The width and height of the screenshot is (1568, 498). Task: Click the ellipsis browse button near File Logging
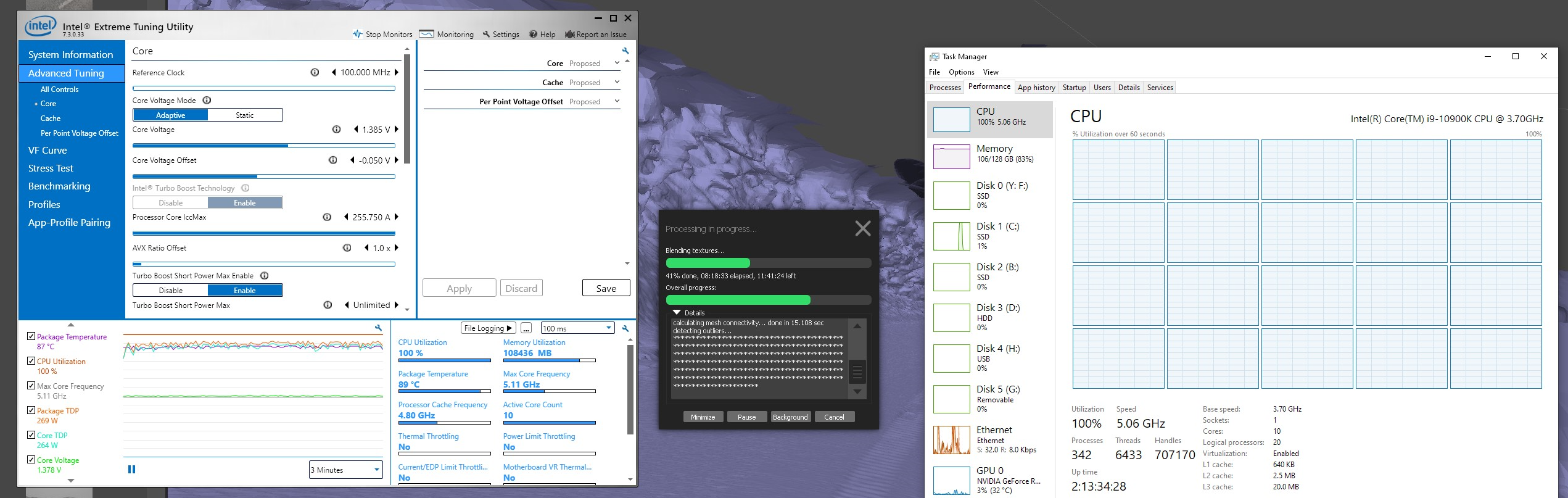[526, 328]
